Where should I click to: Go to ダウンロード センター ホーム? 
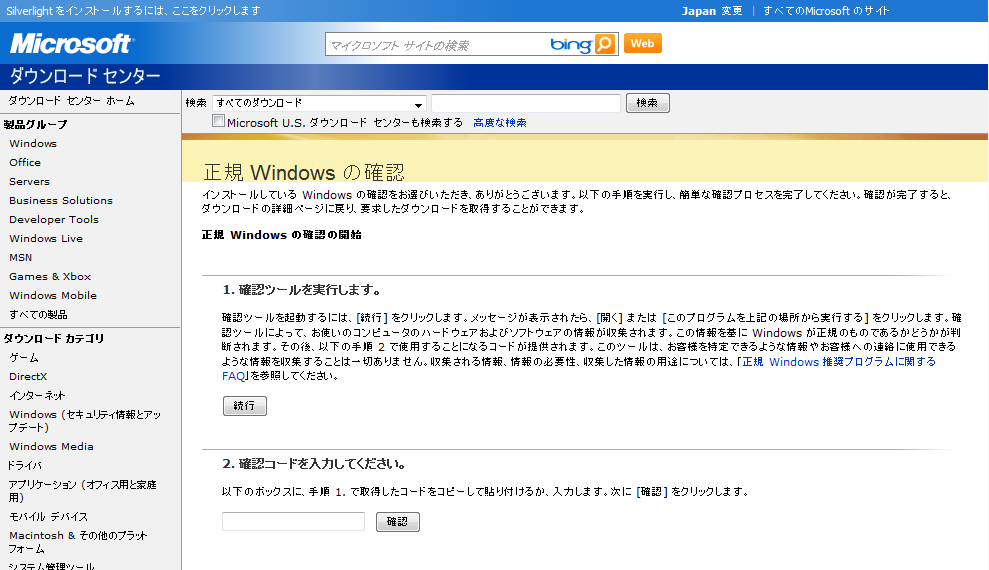(71, 101)
